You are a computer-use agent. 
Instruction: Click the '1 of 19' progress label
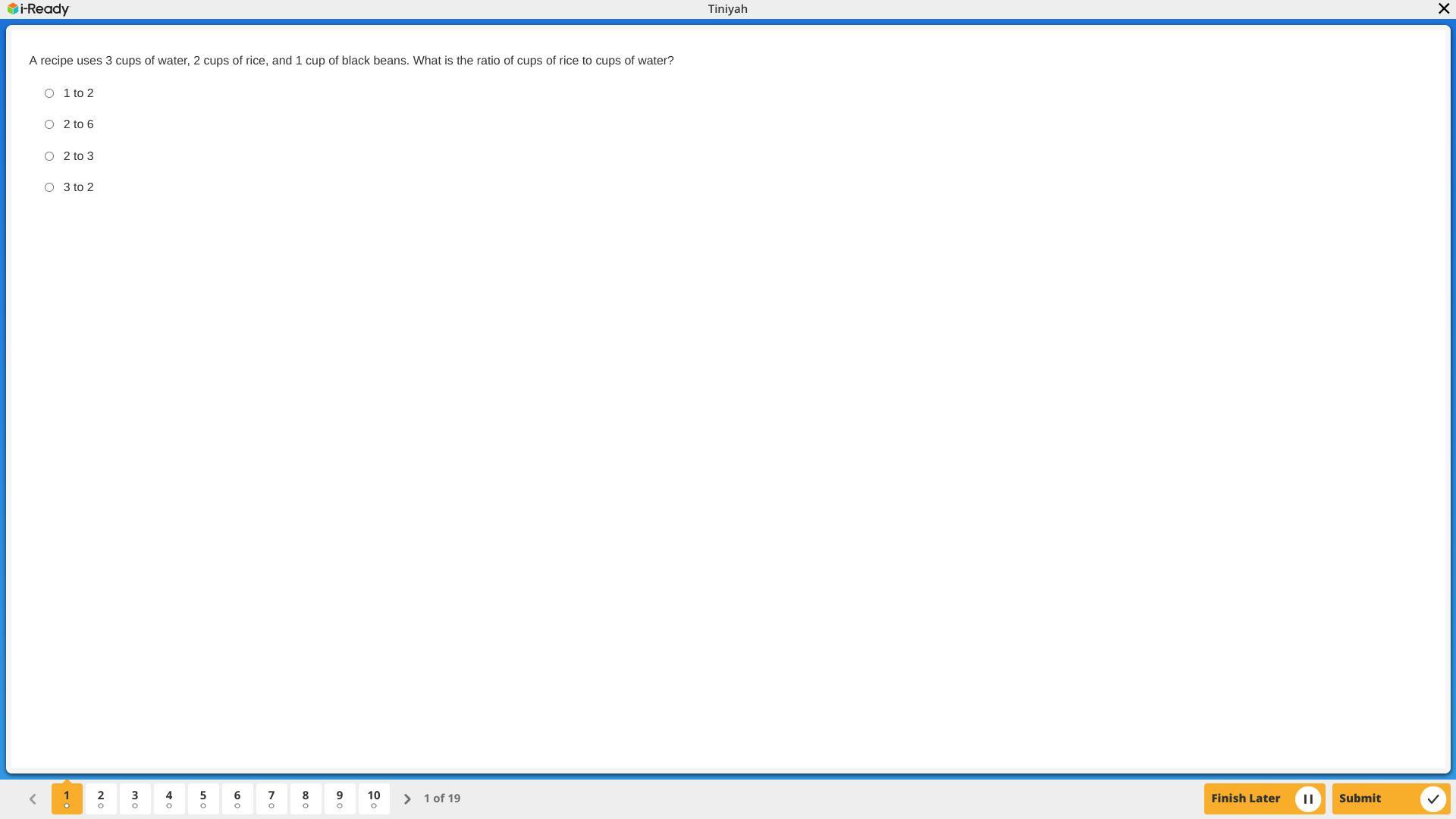442,799
